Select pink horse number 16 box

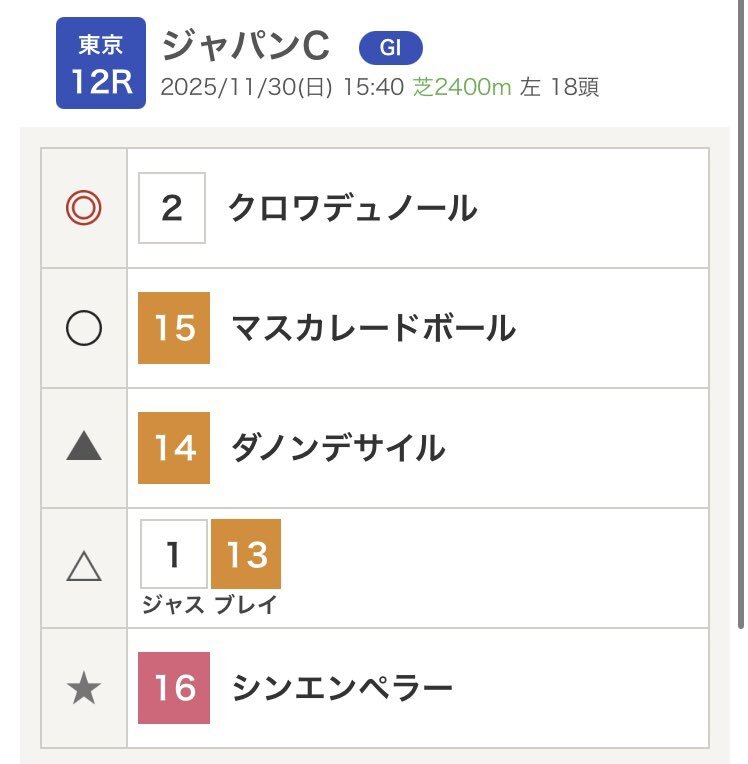click(174, 688)
